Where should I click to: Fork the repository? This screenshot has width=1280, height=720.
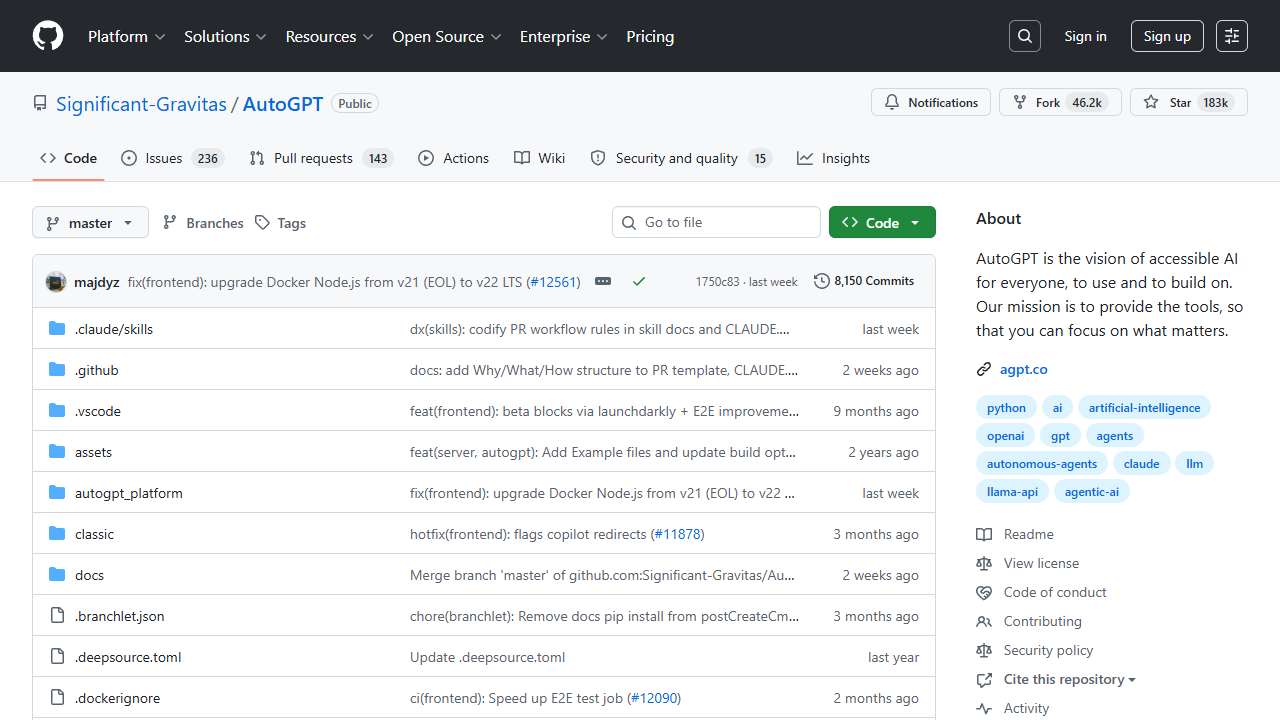pyautogui.click(x=1058, y=102)
